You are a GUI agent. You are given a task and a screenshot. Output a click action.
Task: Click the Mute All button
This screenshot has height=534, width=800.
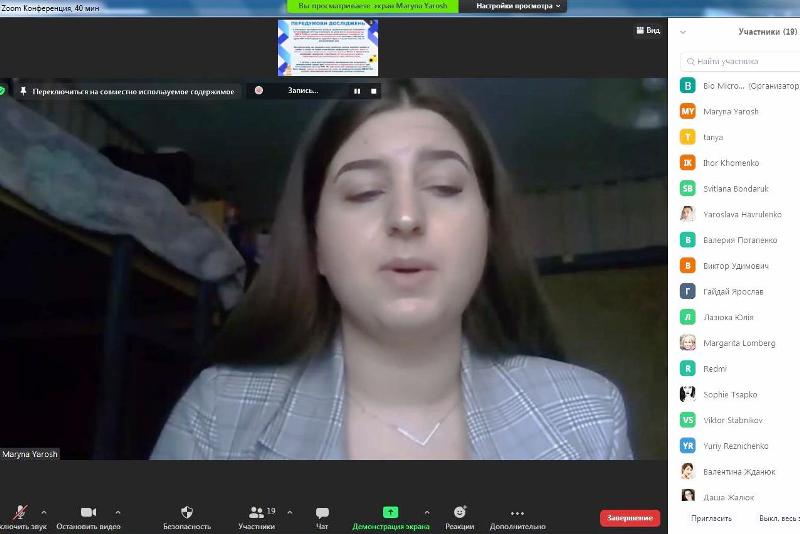(779, 518)
